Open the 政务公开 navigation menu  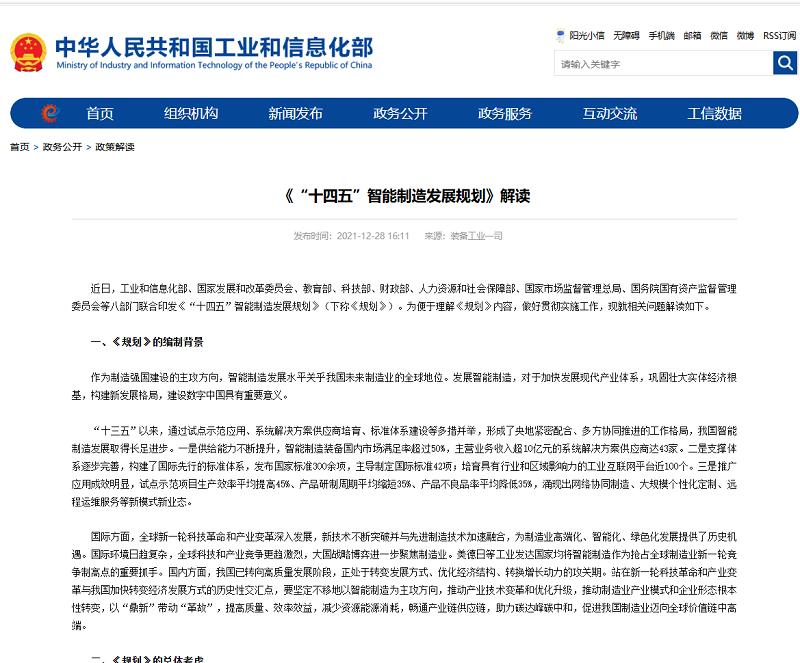pyautogui.click(x=400, y=113)
